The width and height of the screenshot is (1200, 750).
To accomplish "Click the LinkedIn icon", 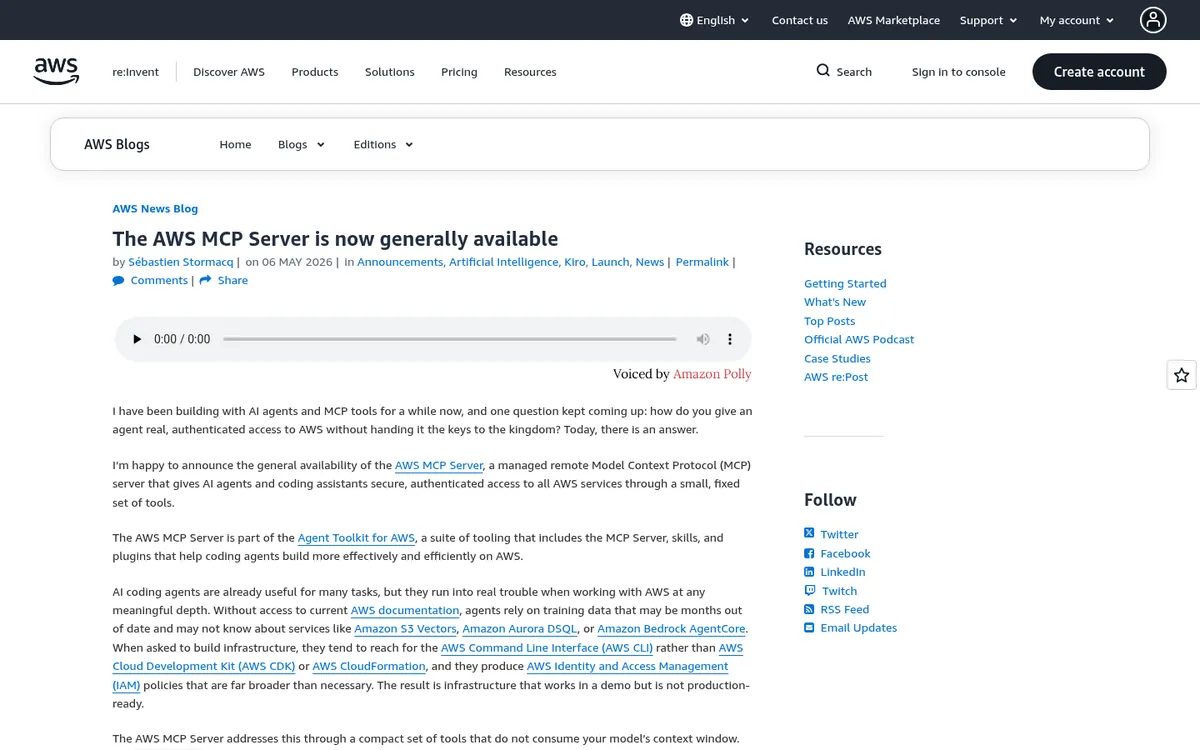I will point(809,572).
